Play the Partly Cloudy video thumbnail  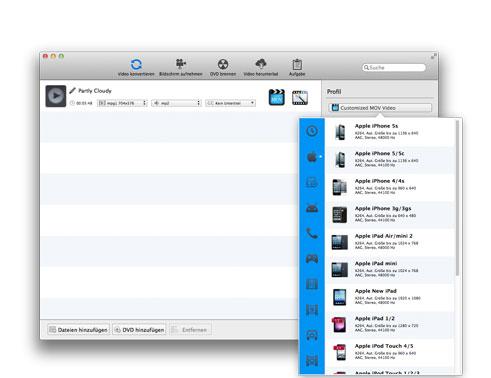pos(56,96)
